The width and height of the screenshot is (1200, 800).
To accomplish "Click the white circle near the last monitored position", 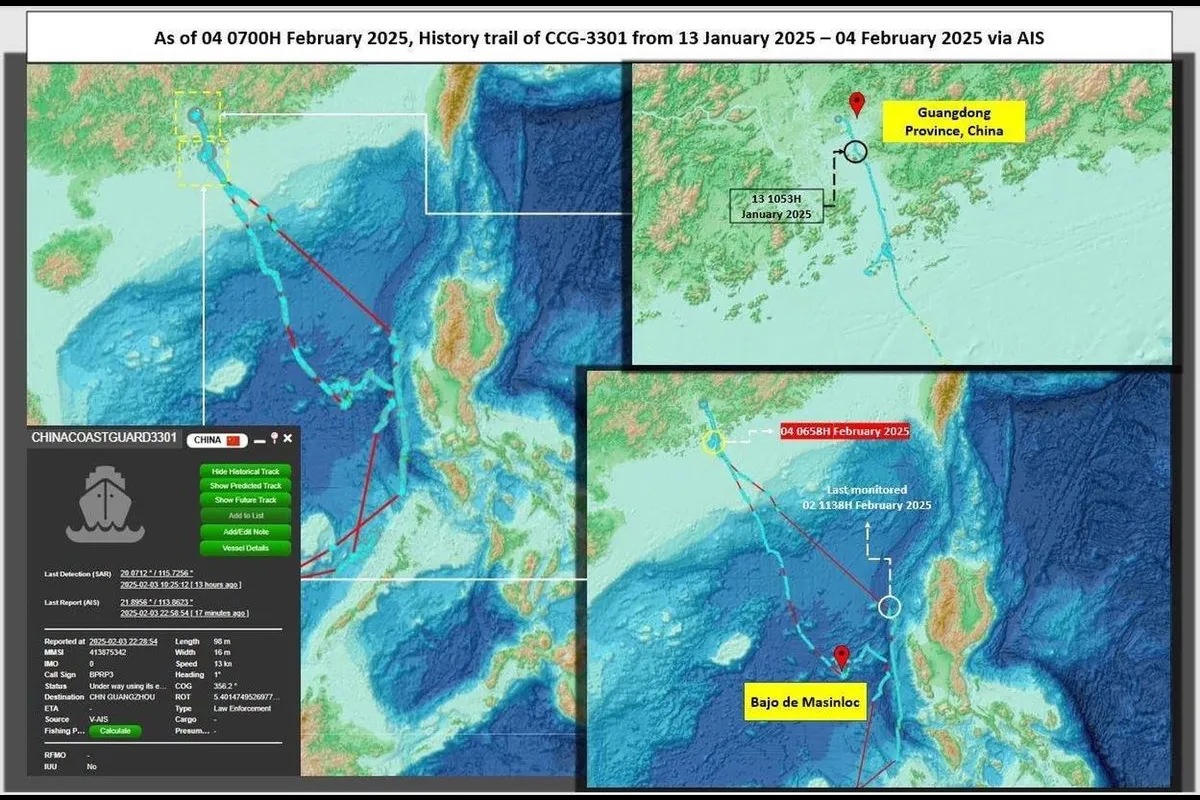I will (890, 604).
